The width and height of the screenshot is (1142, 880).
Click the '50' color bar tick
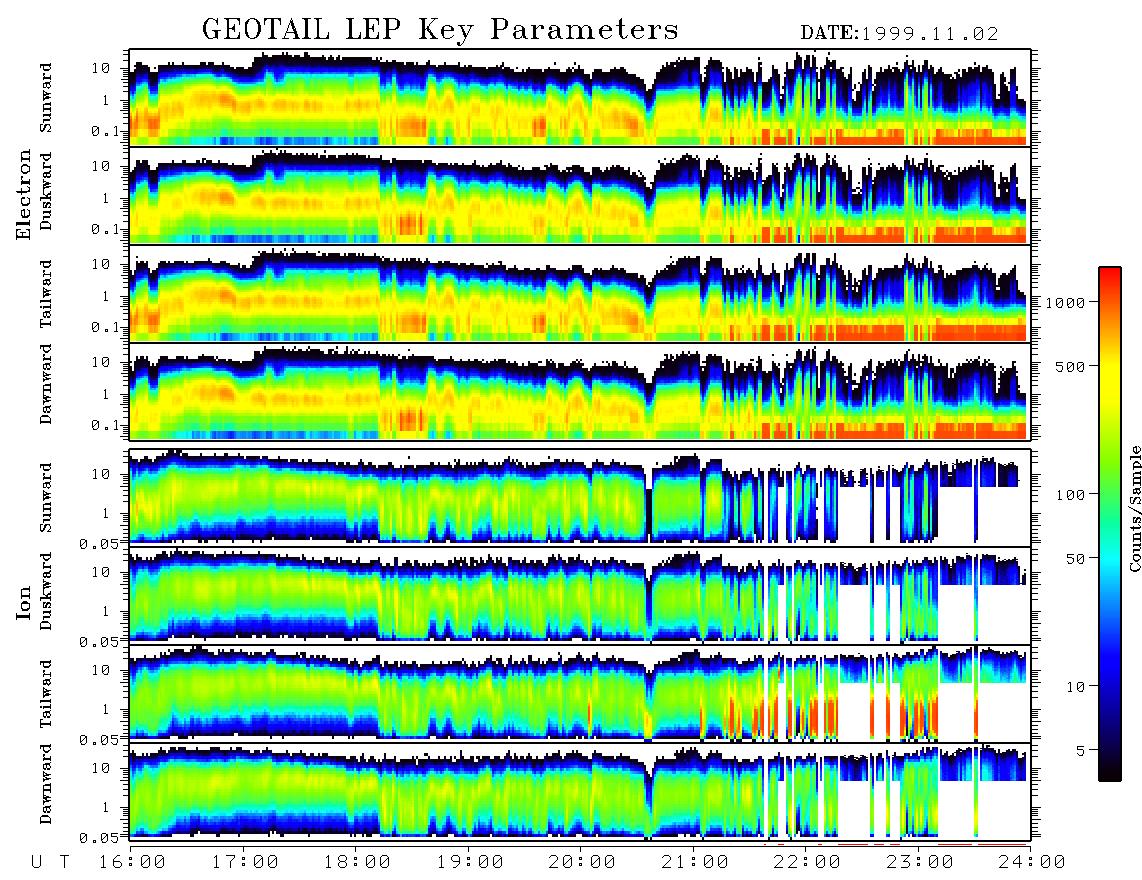[1075, 559]
